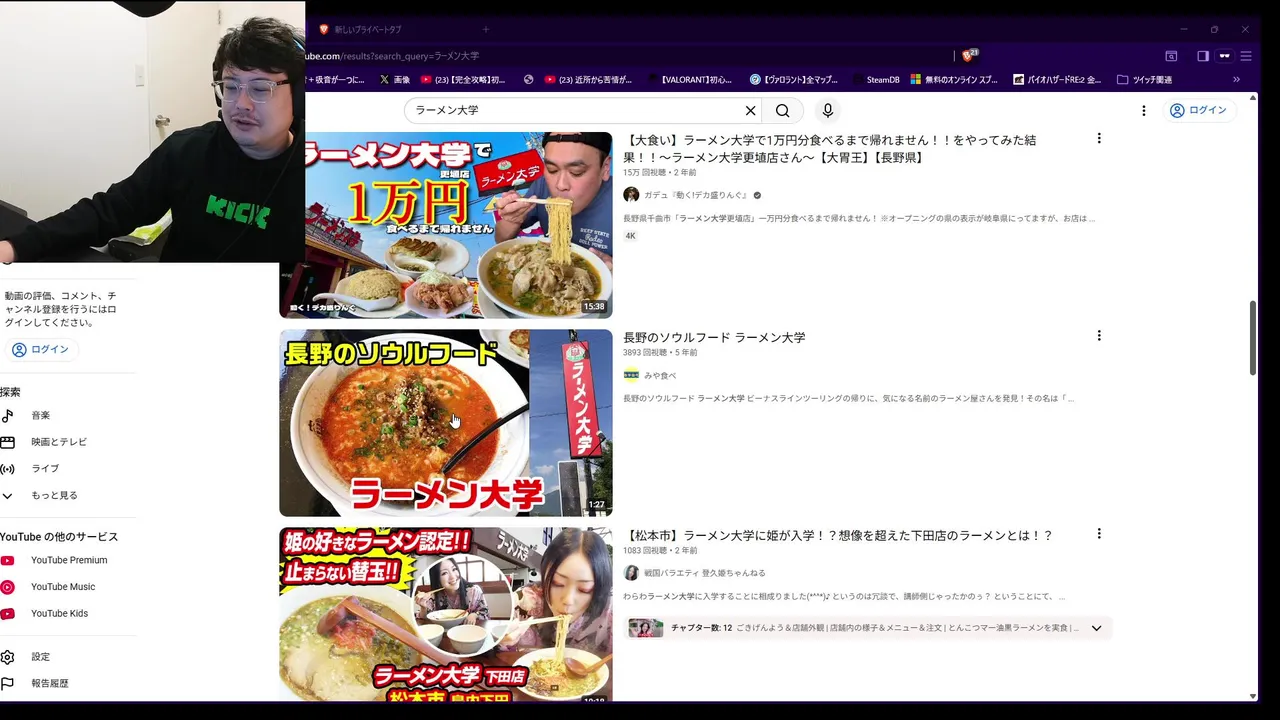
Task: Open the (23)【完全攻略】bookmark
Action: (x=463, y=80)
